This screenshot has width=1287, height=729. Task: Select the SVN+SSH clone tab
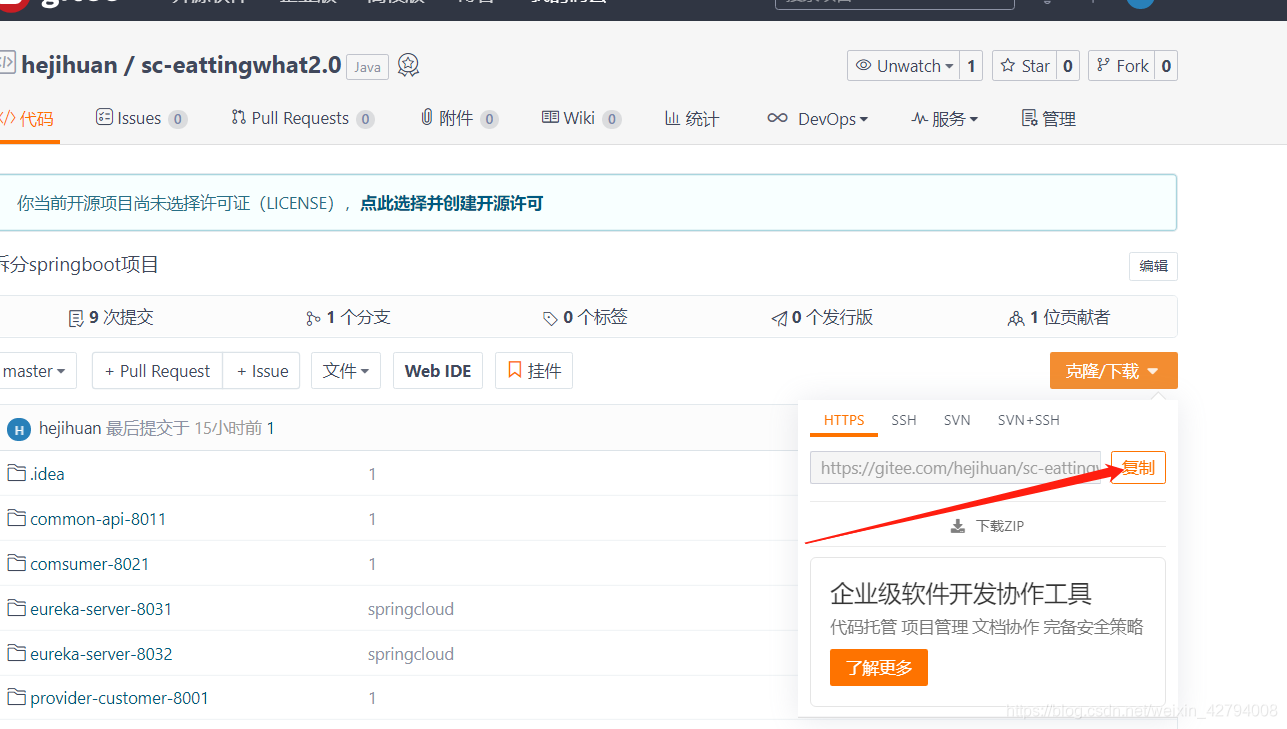coord(1029,420)
